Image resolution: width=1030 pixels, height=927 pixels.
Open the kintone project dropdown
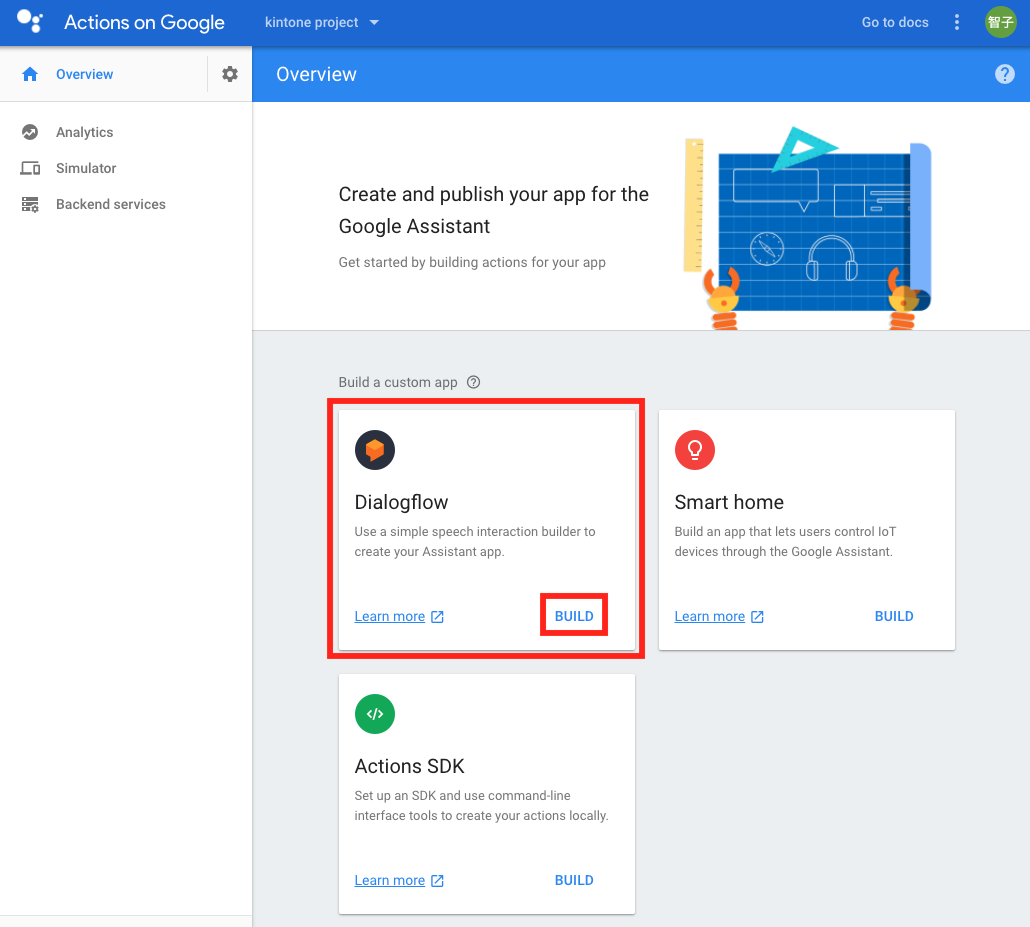click(322, 22)
